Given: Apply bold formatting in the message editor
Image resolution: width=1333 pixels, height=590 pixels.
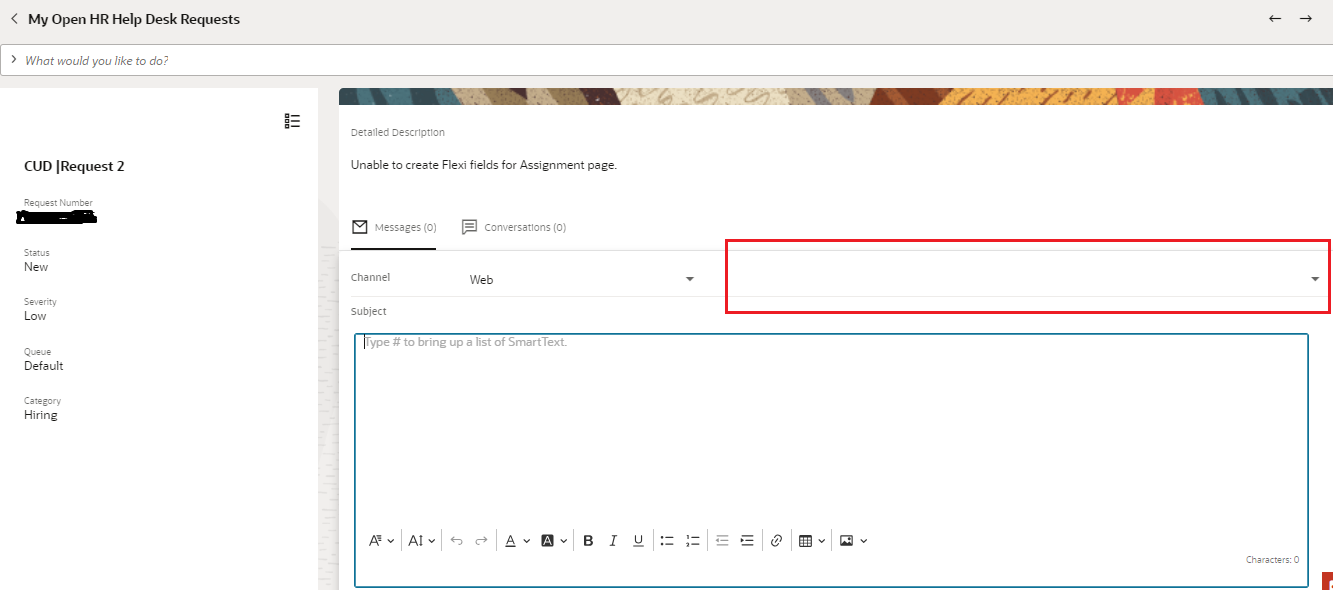Looking at the screenshot, I should (588, 540).
